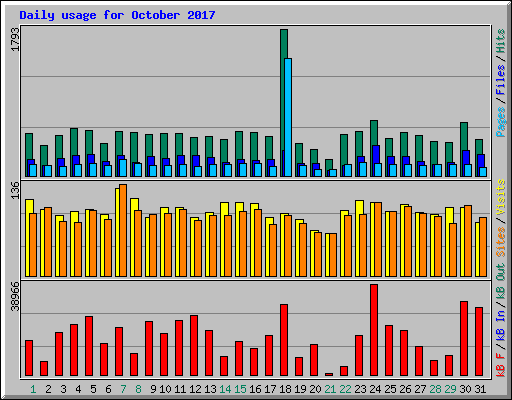Select the red kB bar on day 18
The width and height of the screenshot is (512, 400).
(x=284, y=340)
